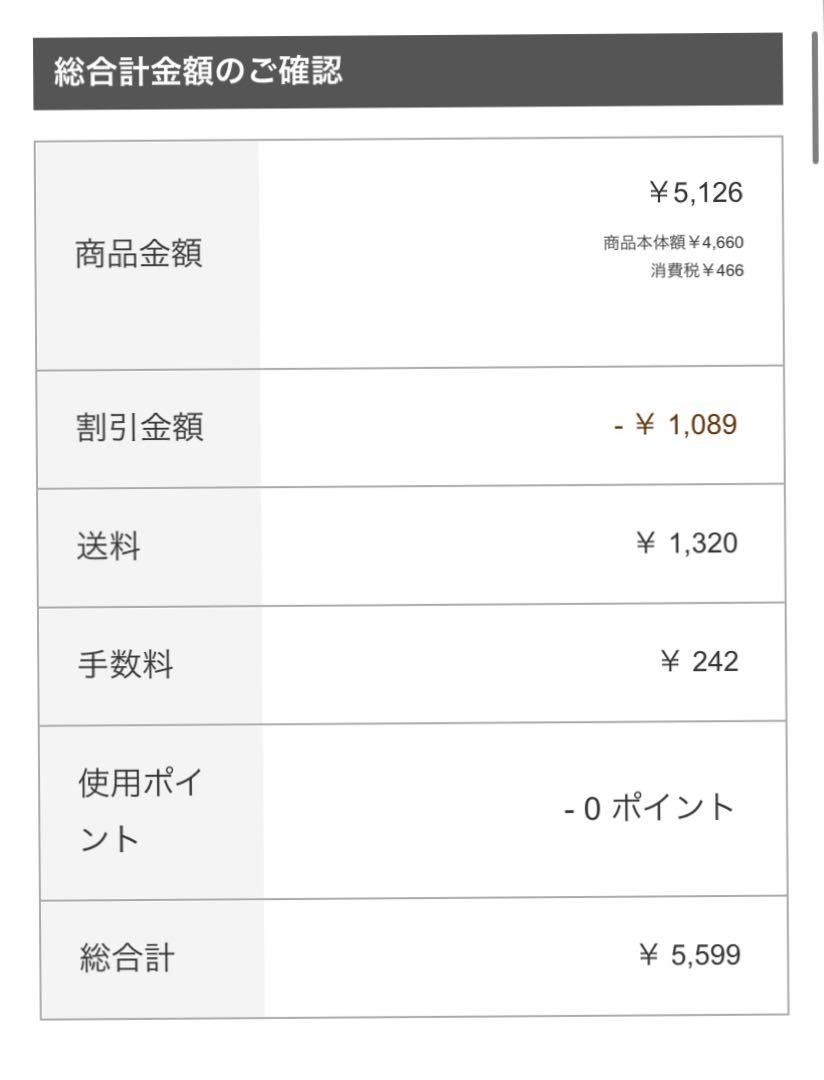Image resolution: width=824 pixels, height=1080 pixels.
Task: Select the 送料 label
Action: coord(108,546)
